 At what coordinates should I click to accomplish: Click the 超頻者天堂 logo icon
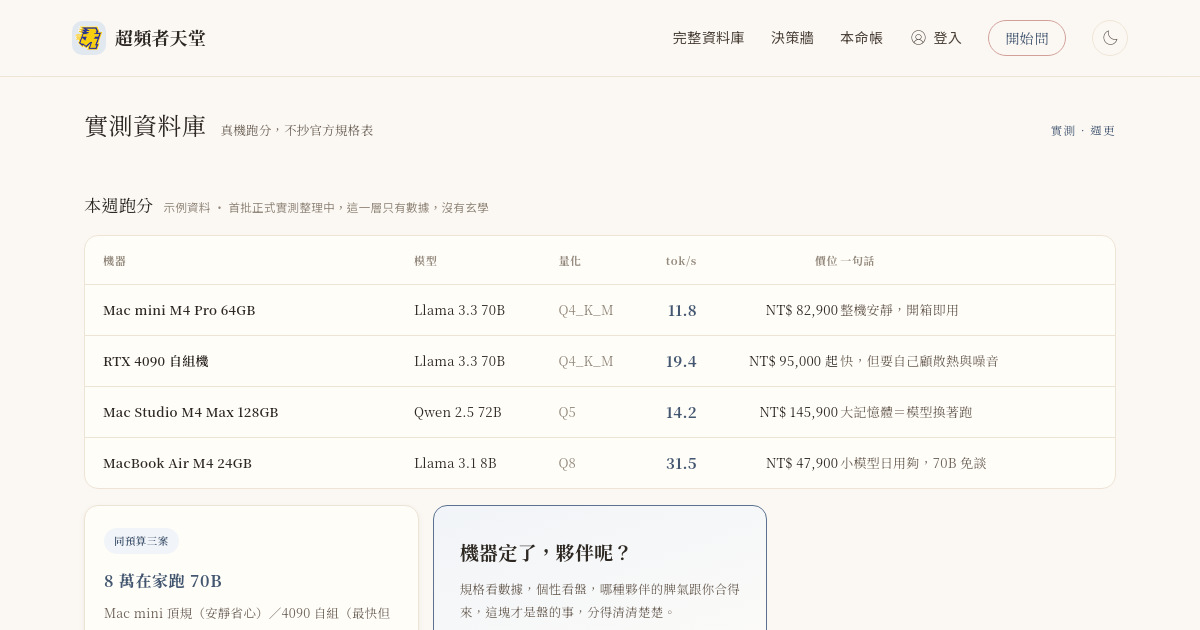89,38
